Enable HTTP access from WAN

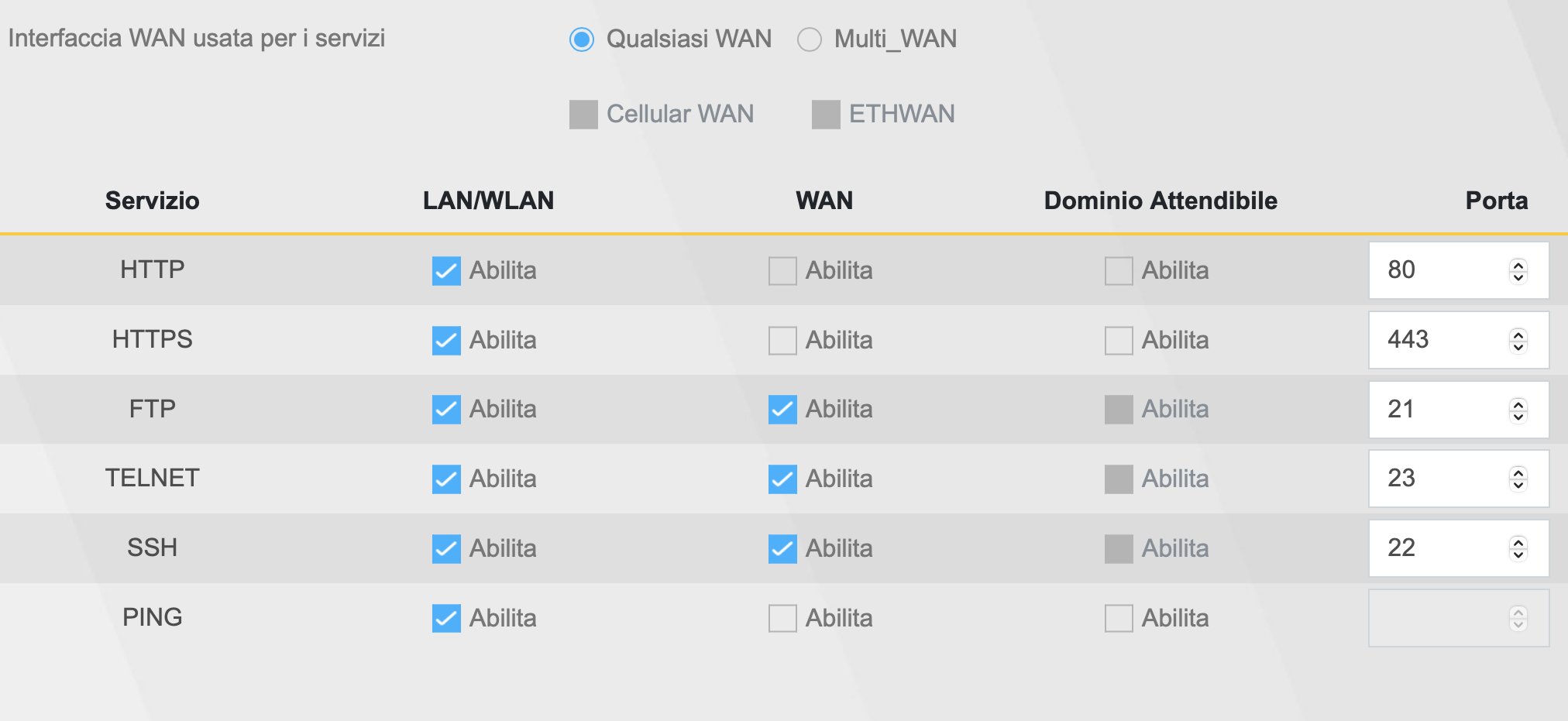pyautogui.click(x=782, y=271)
